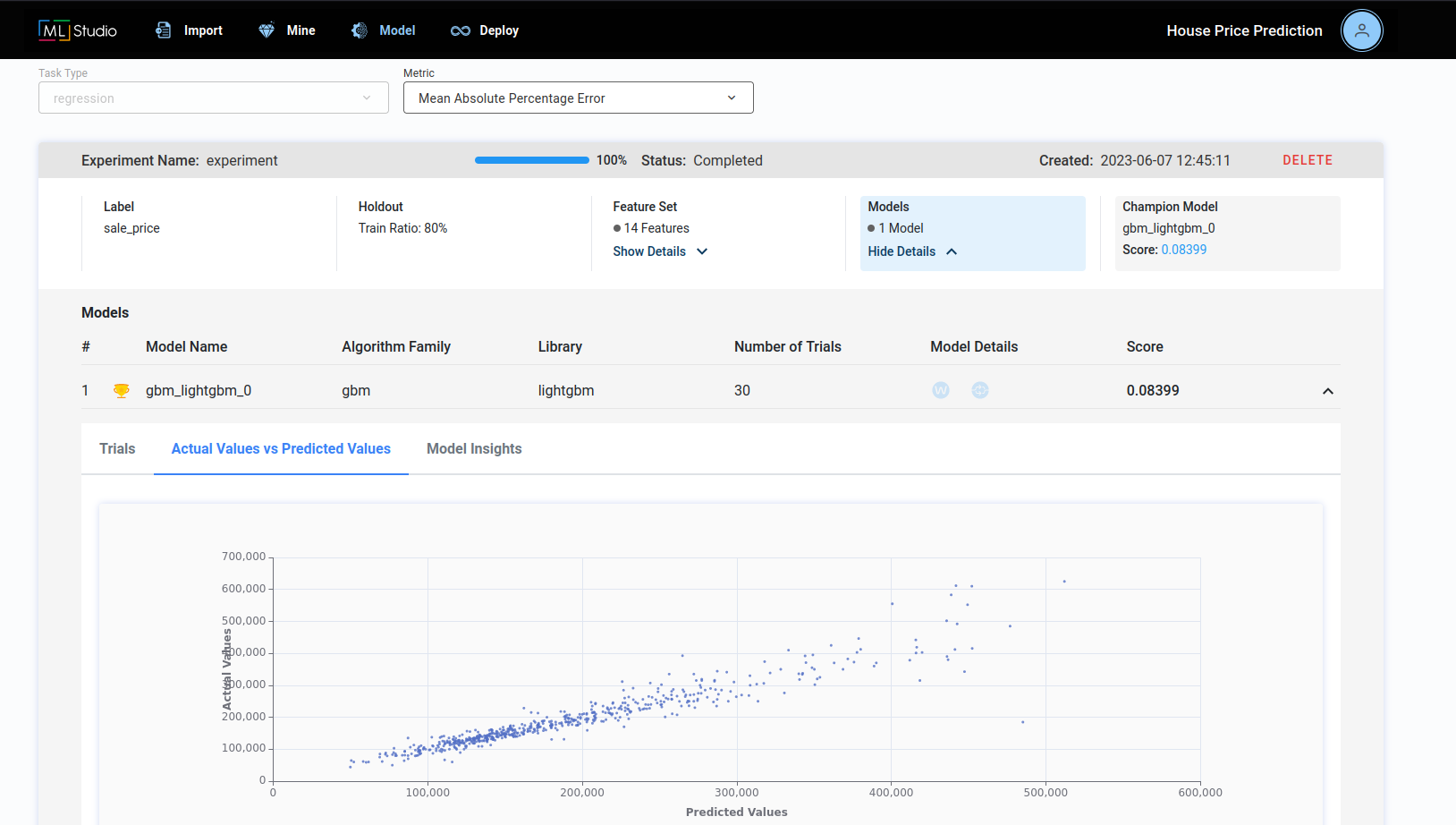Viewport: 1456px width, 825px height.
Task: Expand Feature Set Show Details
Action: tap(660, 251)
